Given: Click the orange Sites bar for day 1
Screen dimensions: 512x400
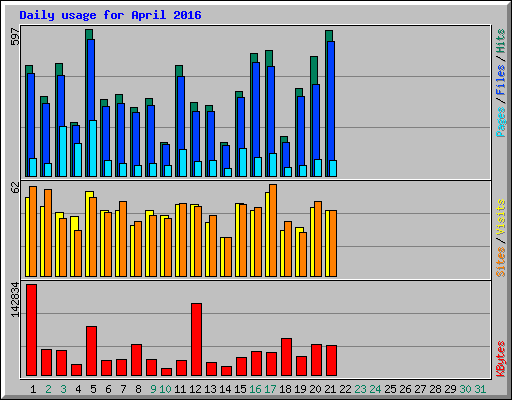Looking at the screenshot, I should 33,232.
